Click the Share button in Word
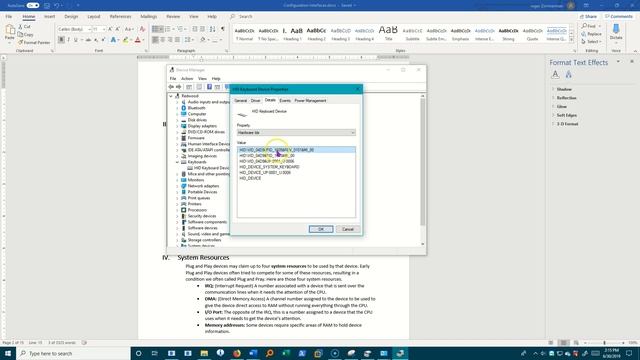640x360 pixels. (589, 16)
